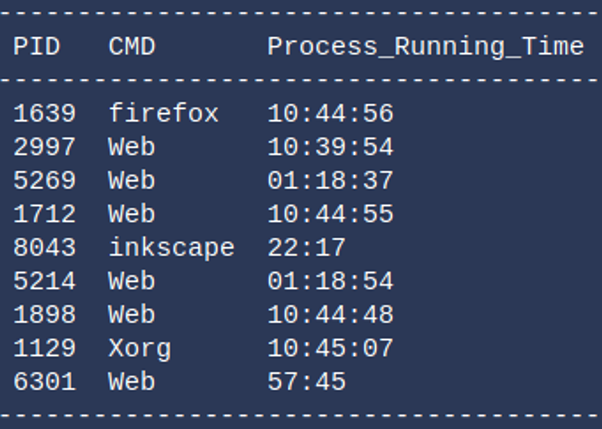The width and height of the screenshot is (602, 429).
Task: Select PID 5269 in the list
Action: click(44, 181)
